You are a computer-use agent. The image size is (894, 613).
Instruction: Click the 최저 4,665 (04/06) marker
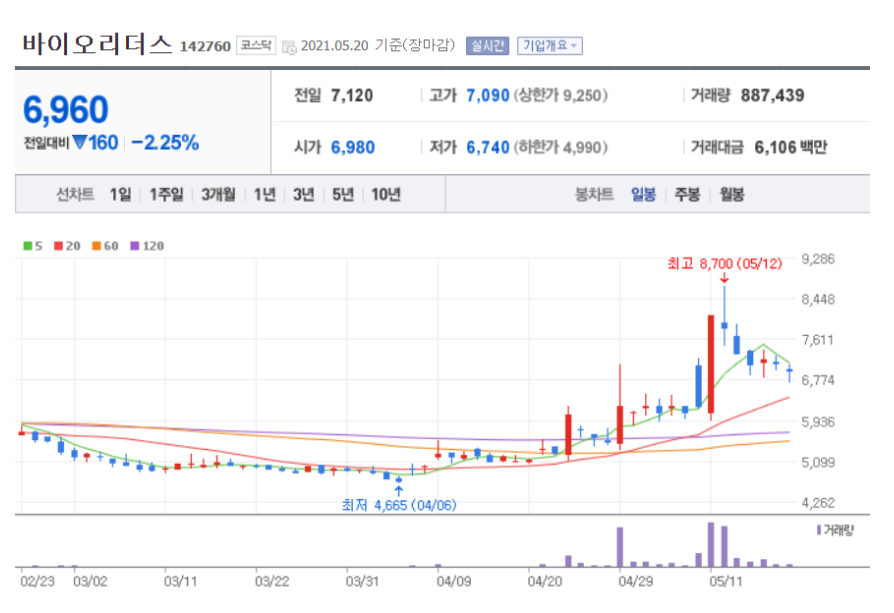coord(399,505)
